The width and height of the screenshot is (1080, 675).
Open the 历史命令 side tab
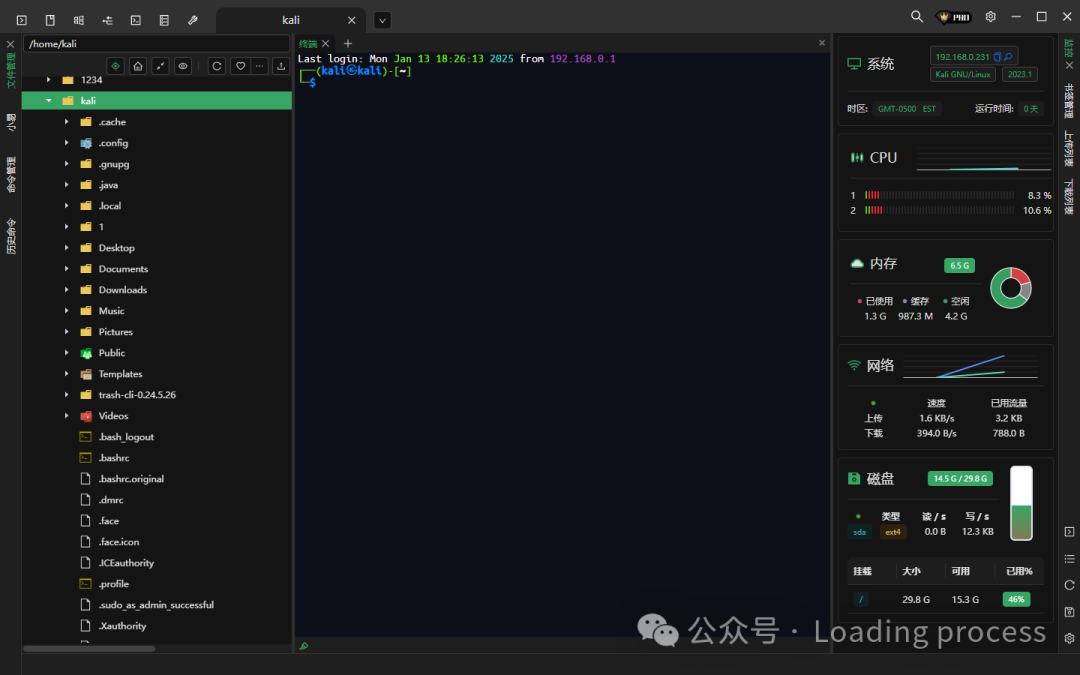click(x=11, y=236)
